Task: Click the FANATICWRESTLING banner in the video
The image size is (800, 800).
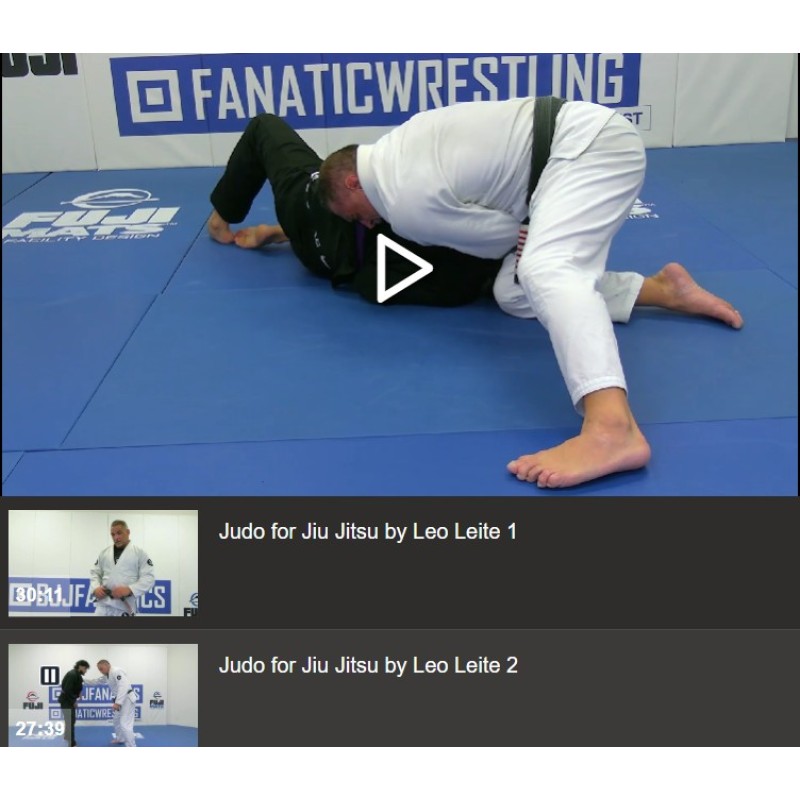Action: point(375,92)
